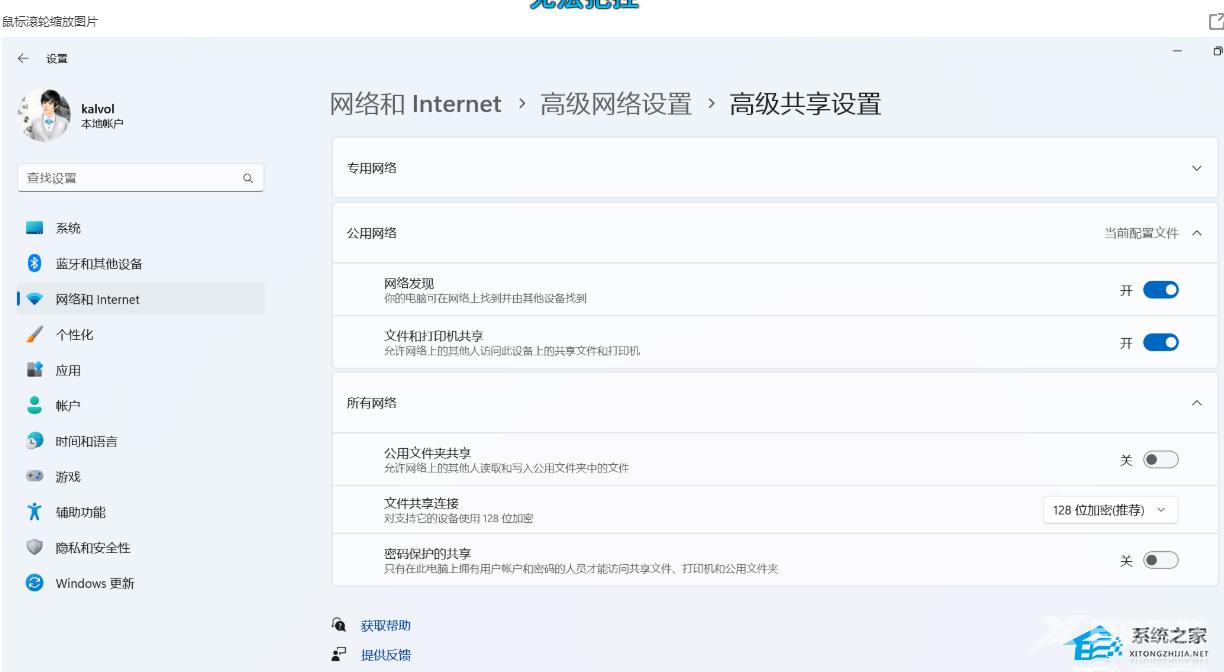The image size is (1224, 672).
Task: Click the 查找设置 search field
Action: tap(141, 178)
